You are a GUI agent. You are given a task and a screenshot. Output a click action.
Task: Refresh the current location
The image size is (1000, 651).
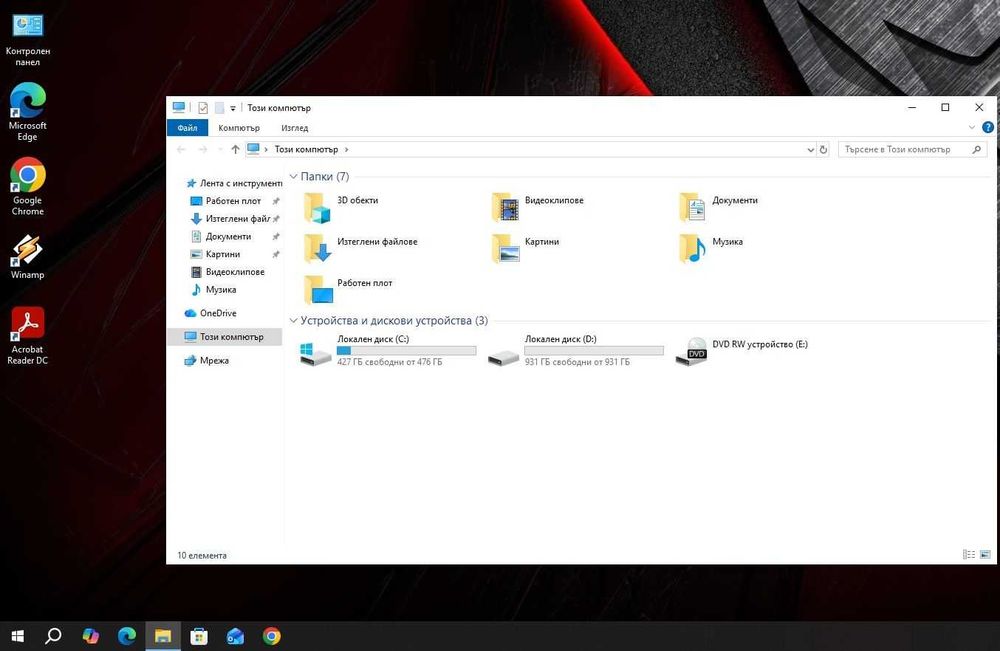[x=823, y=150]
